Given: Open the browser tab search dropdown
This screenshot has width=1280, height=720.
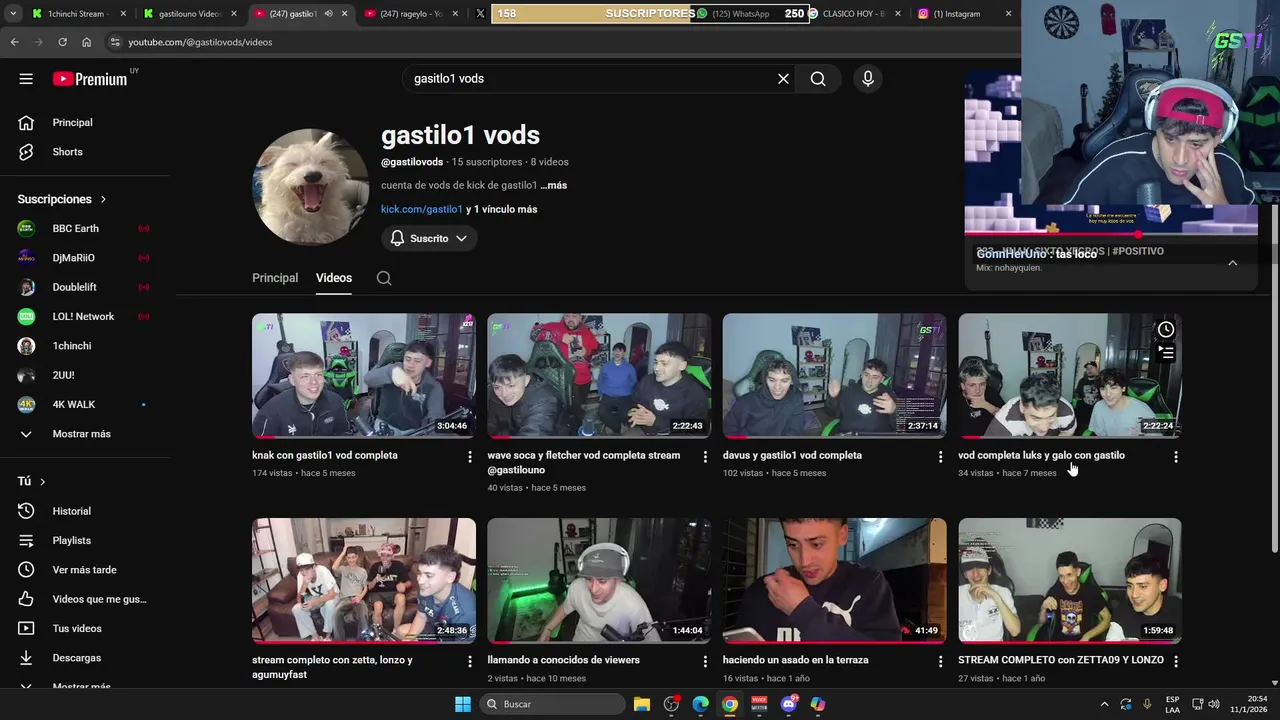Looking at the screenshot, I should (13, 14).
